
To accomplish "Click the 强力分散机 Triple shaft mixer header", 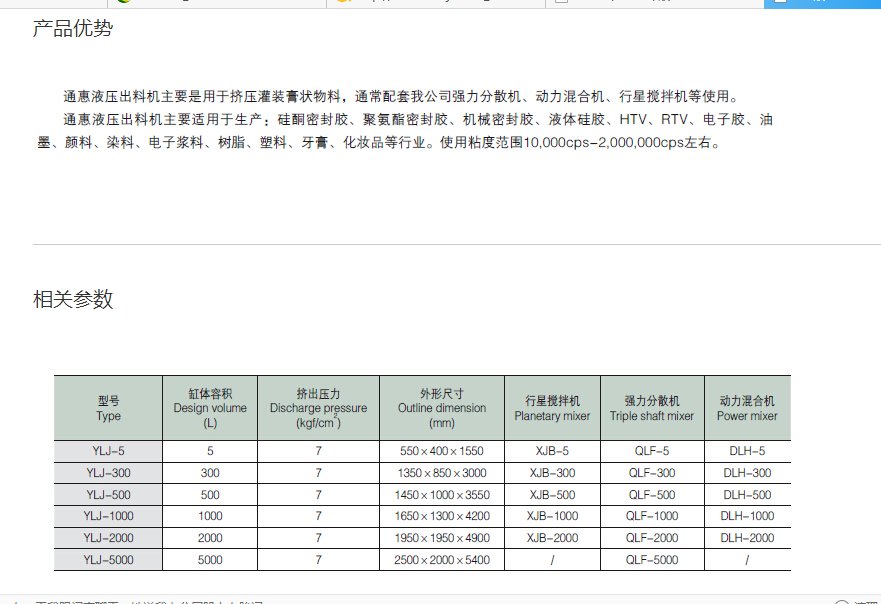I will tap(652, 408).
